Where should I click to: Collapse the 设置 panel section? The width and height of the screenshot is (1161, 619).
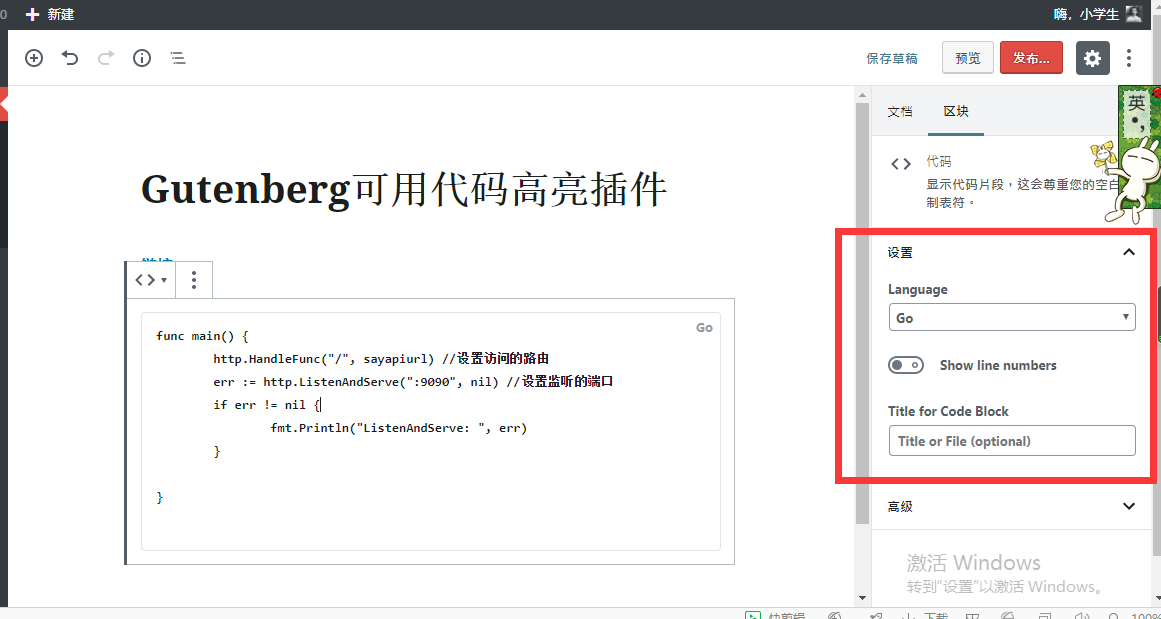click(1129, 252)
